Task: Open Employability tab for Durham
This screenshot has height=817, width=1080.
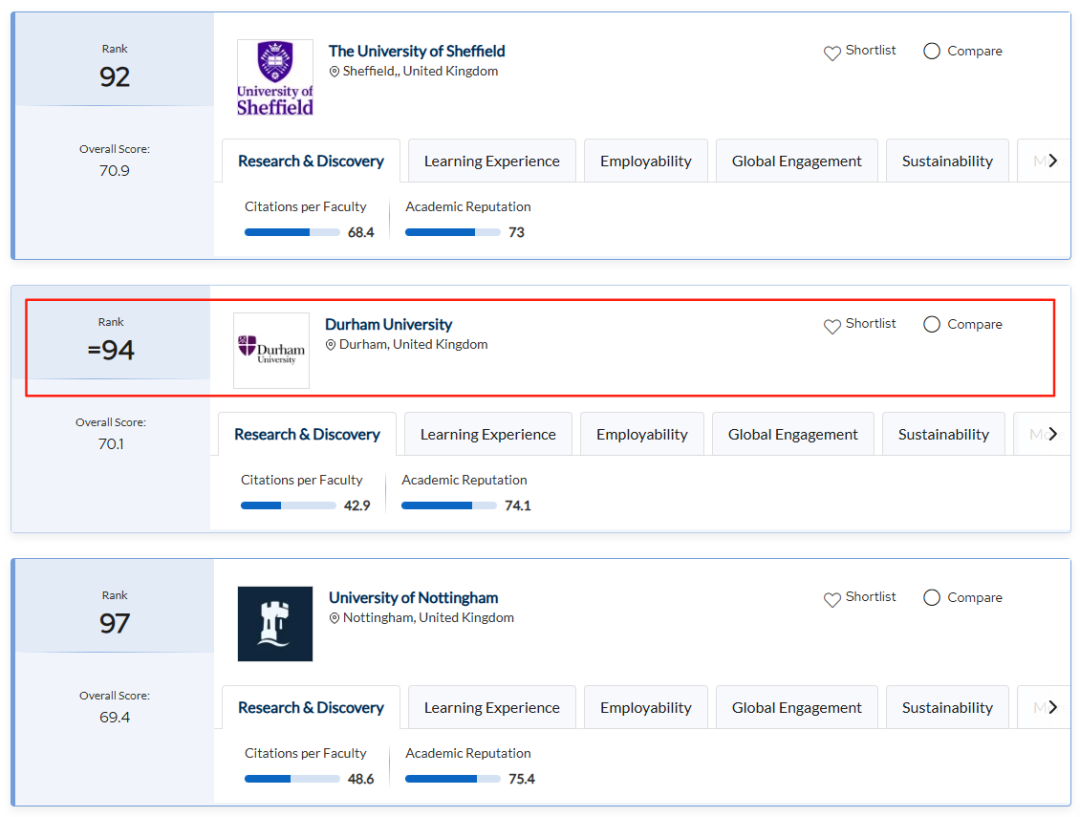Action: pos(642,435)
